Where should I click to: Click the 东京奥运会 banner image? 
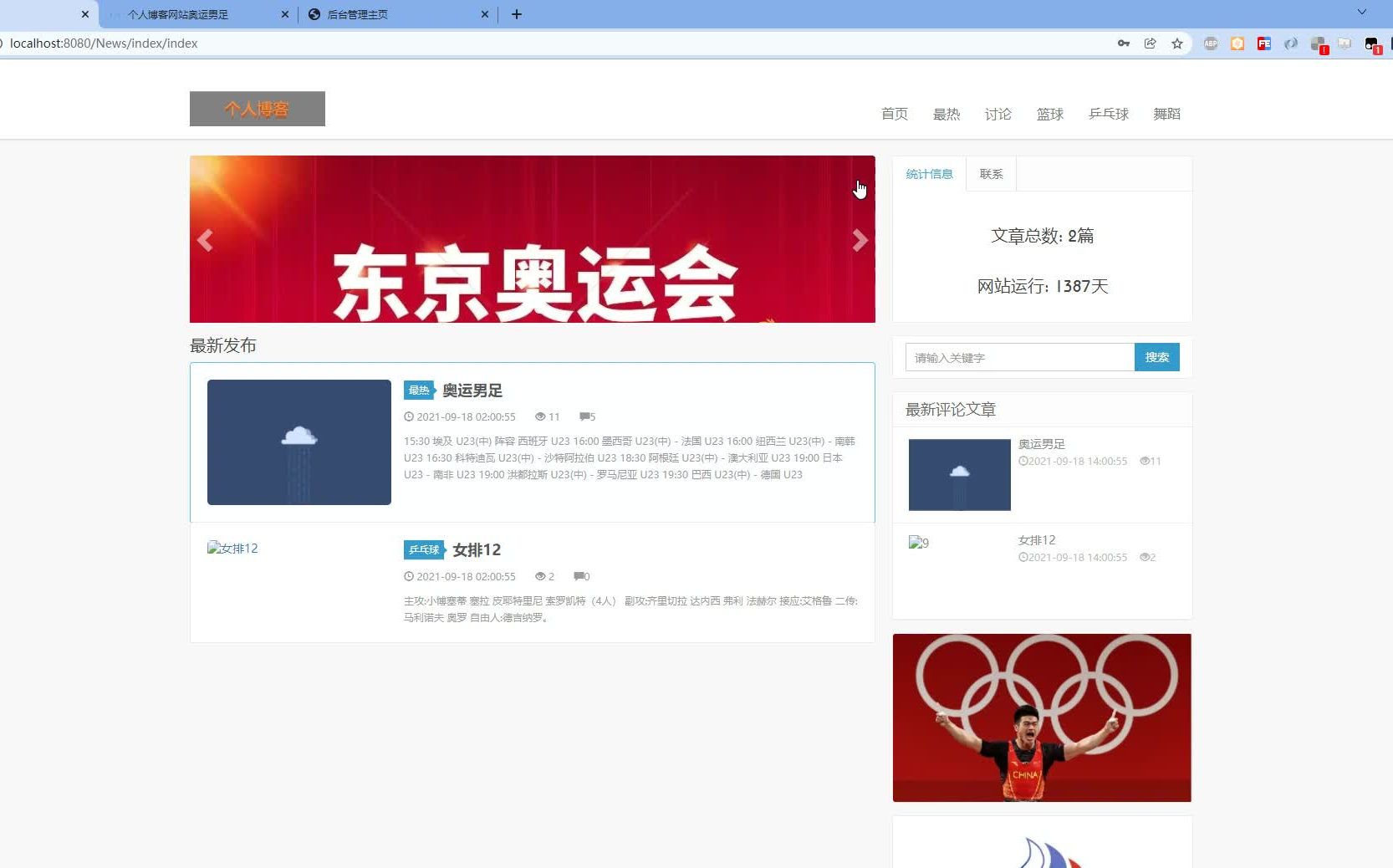[533, 239]
